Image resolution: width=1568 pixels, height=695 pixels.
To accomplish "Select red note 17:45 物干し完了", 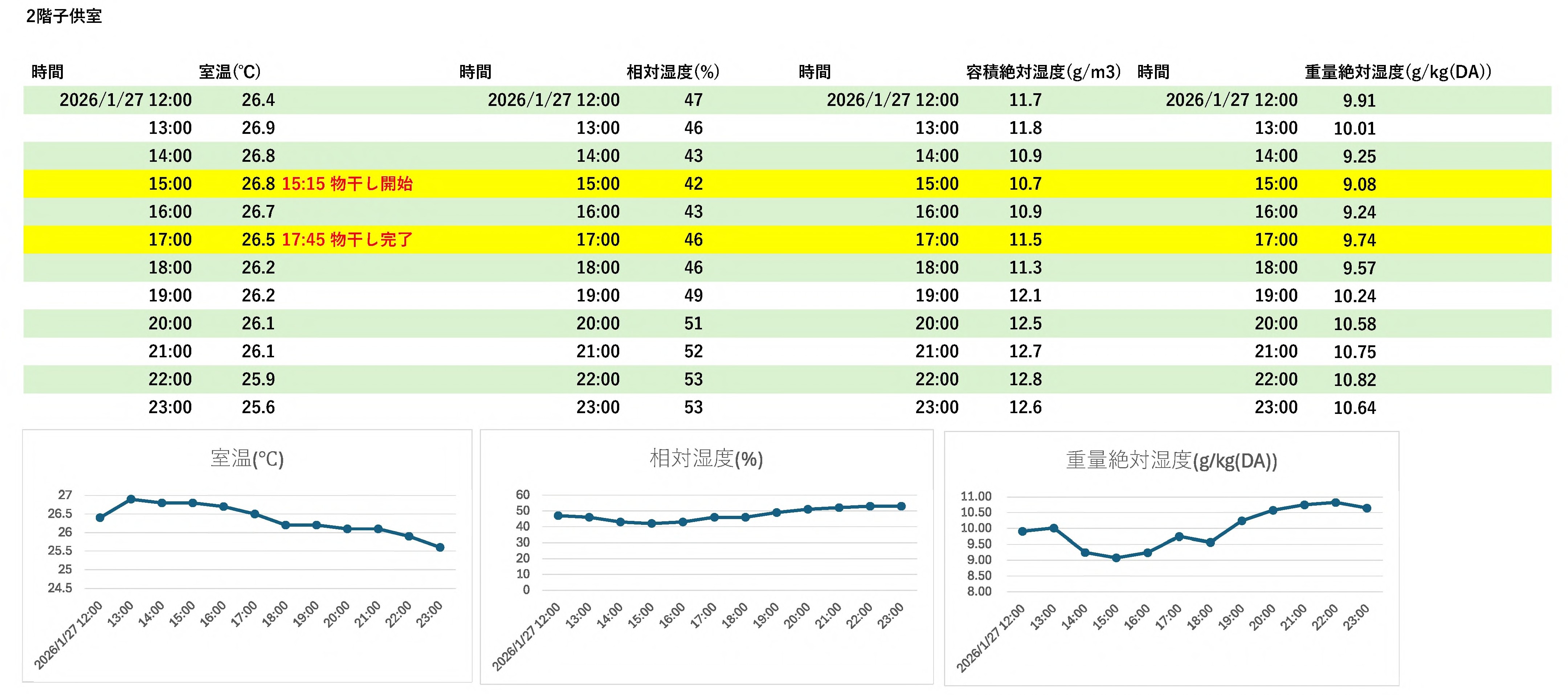I will 347,239.
